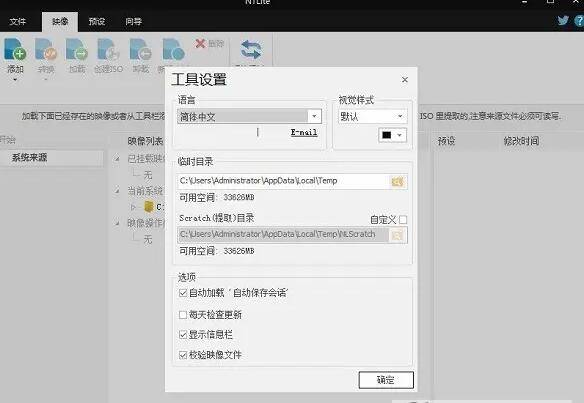Click the Create ISO toolbar icon
Image resolution: width=584 pixels, height=403 pixels.
[108, 49]
